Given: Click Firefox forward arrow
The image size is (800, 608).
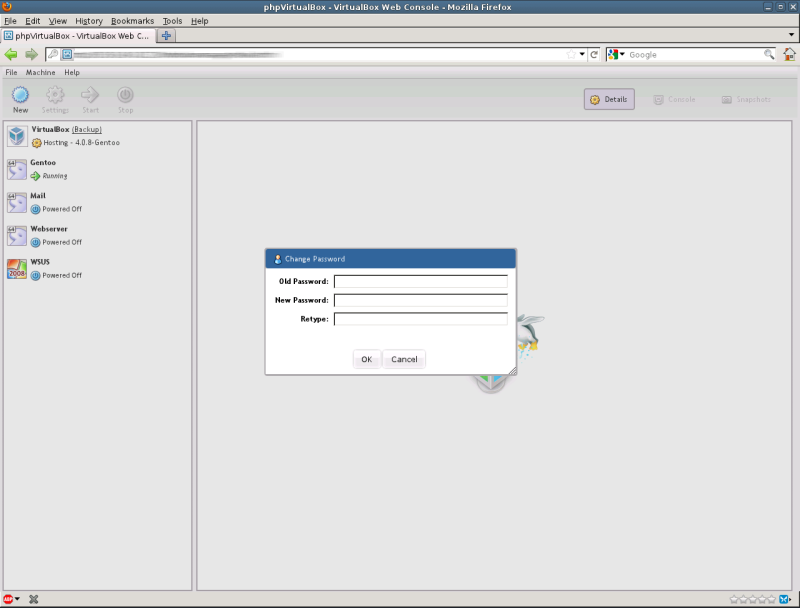Looking at the screenshot, I should click(x=31, y=54).
